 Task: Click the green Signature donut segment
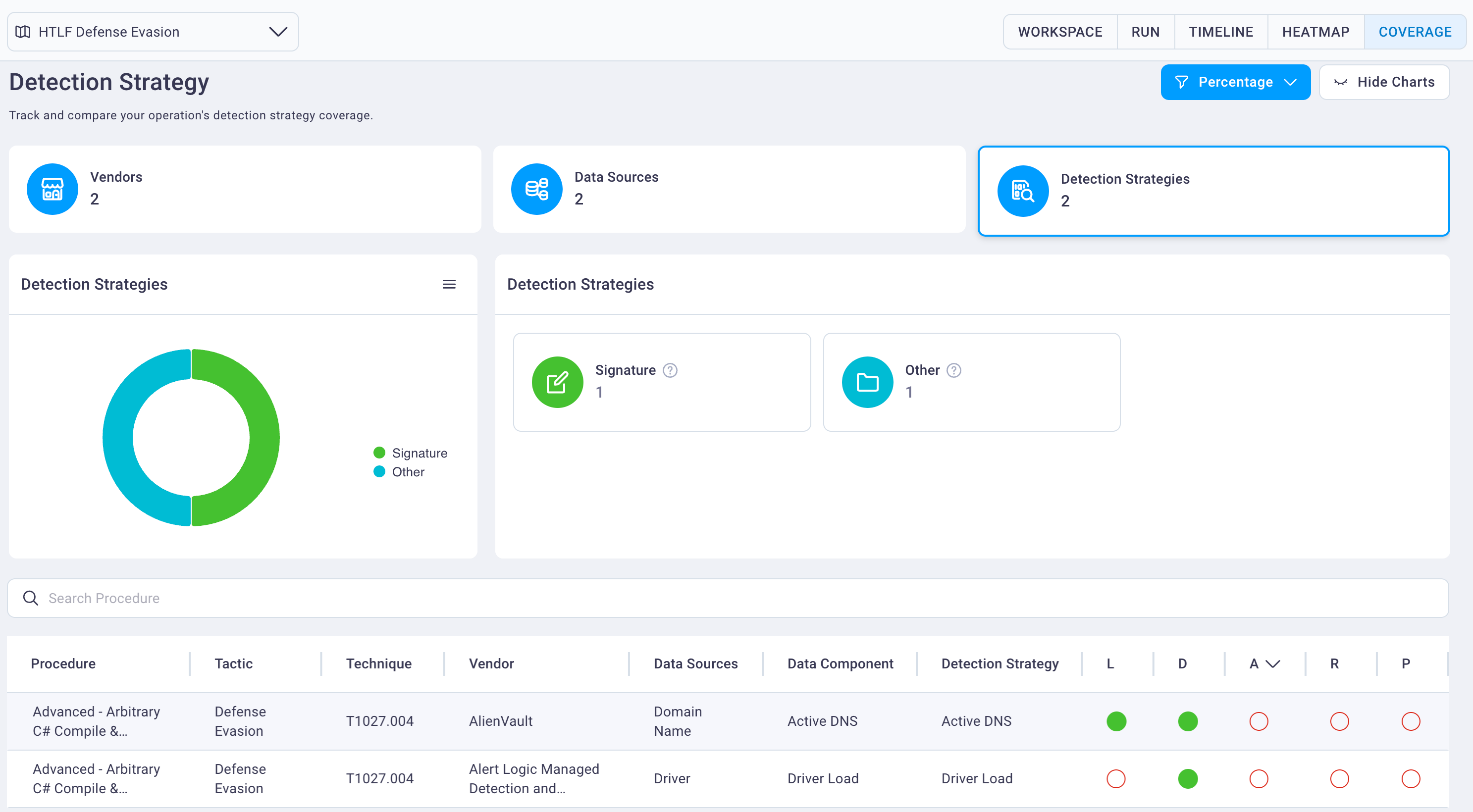pyautogui.click(x=264, y=438)
